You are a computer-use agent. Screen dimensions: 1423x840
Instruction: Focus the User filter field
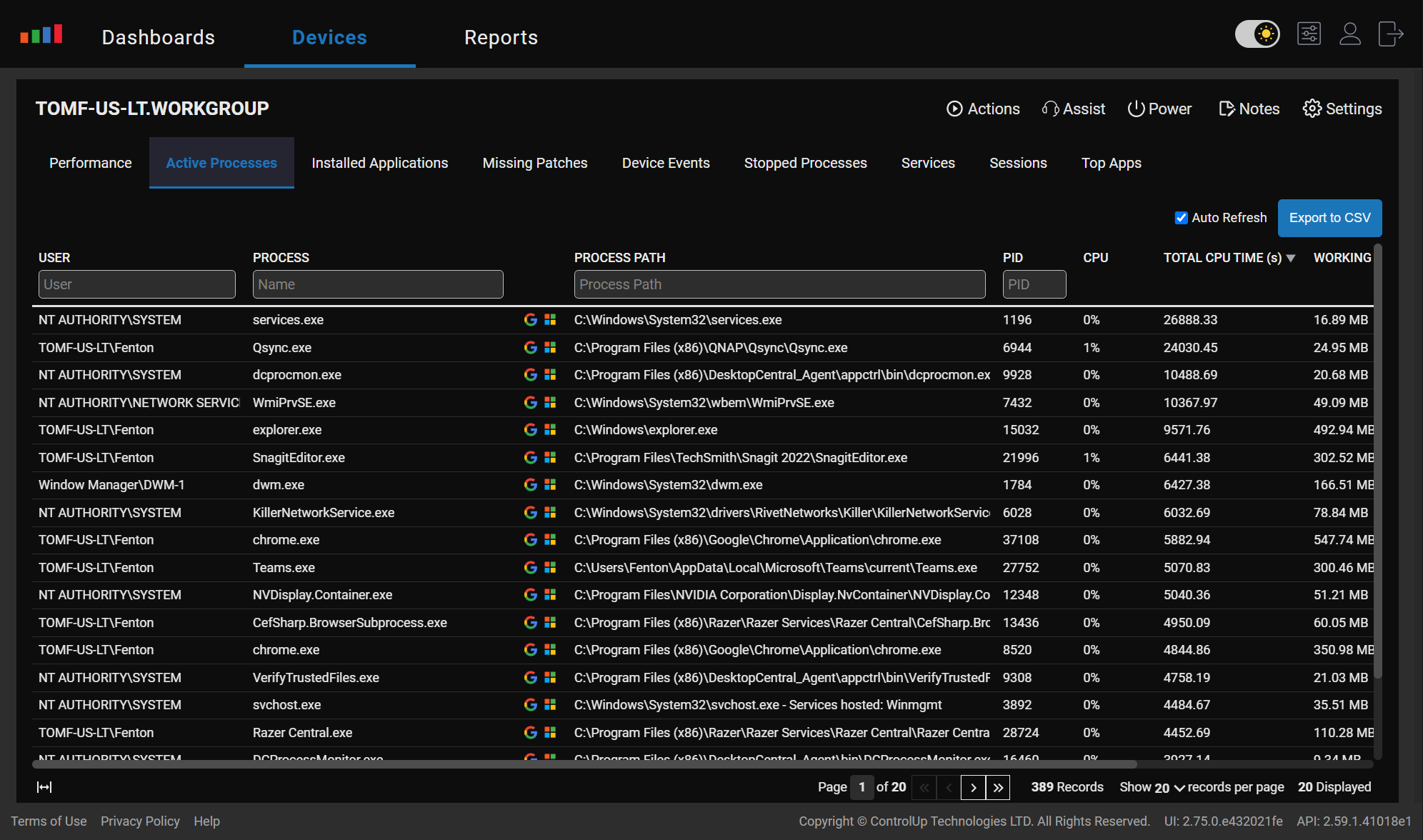click(x=136, y=284)
